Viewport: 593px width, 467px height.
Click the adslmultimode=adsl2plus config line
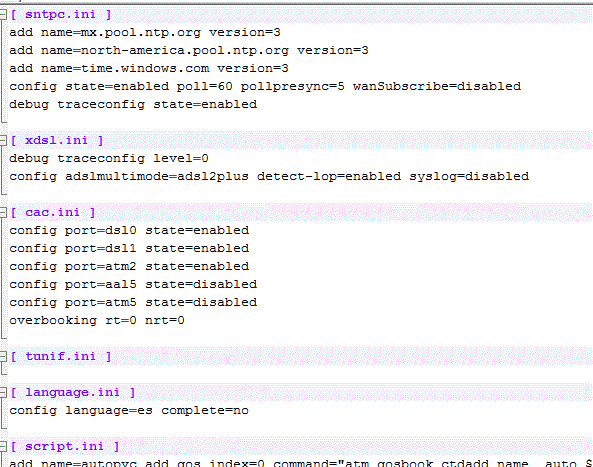coord(269,177)
